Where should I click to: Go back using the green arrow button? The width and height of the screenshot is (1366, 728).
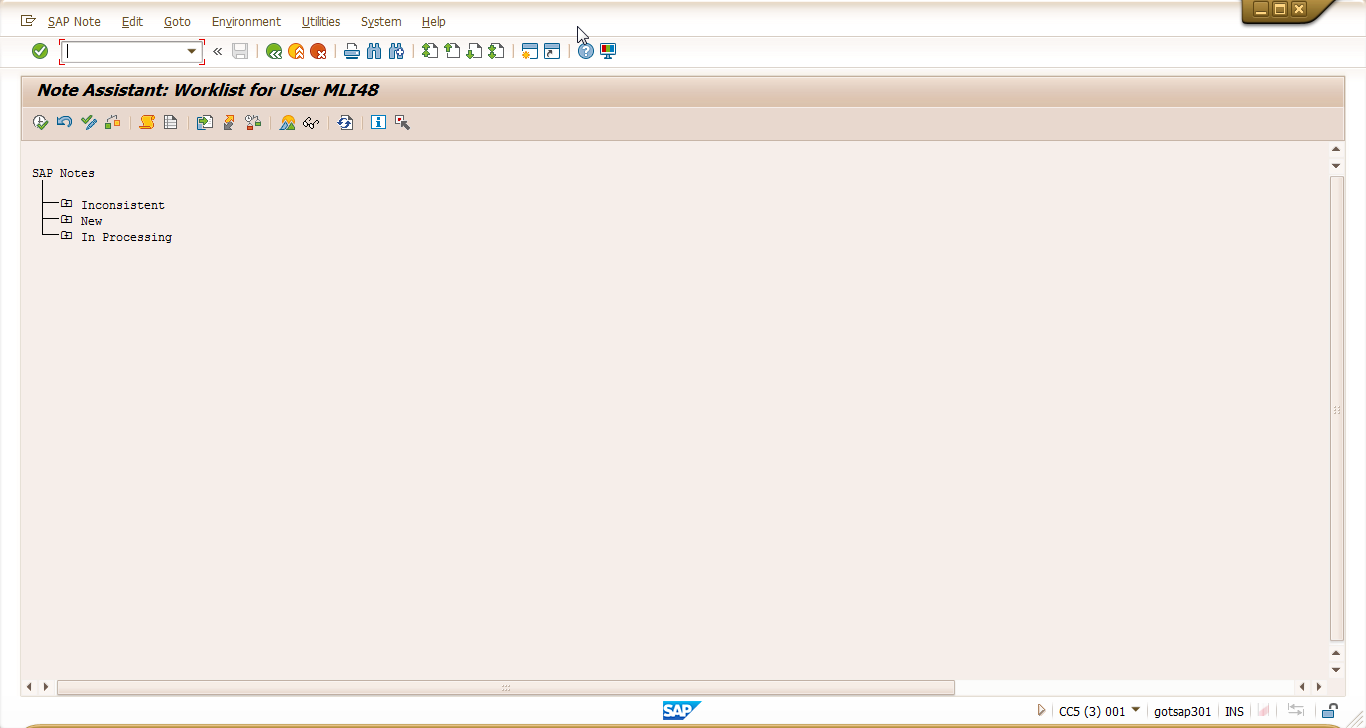pyautogui.click(x=273, y=50)
